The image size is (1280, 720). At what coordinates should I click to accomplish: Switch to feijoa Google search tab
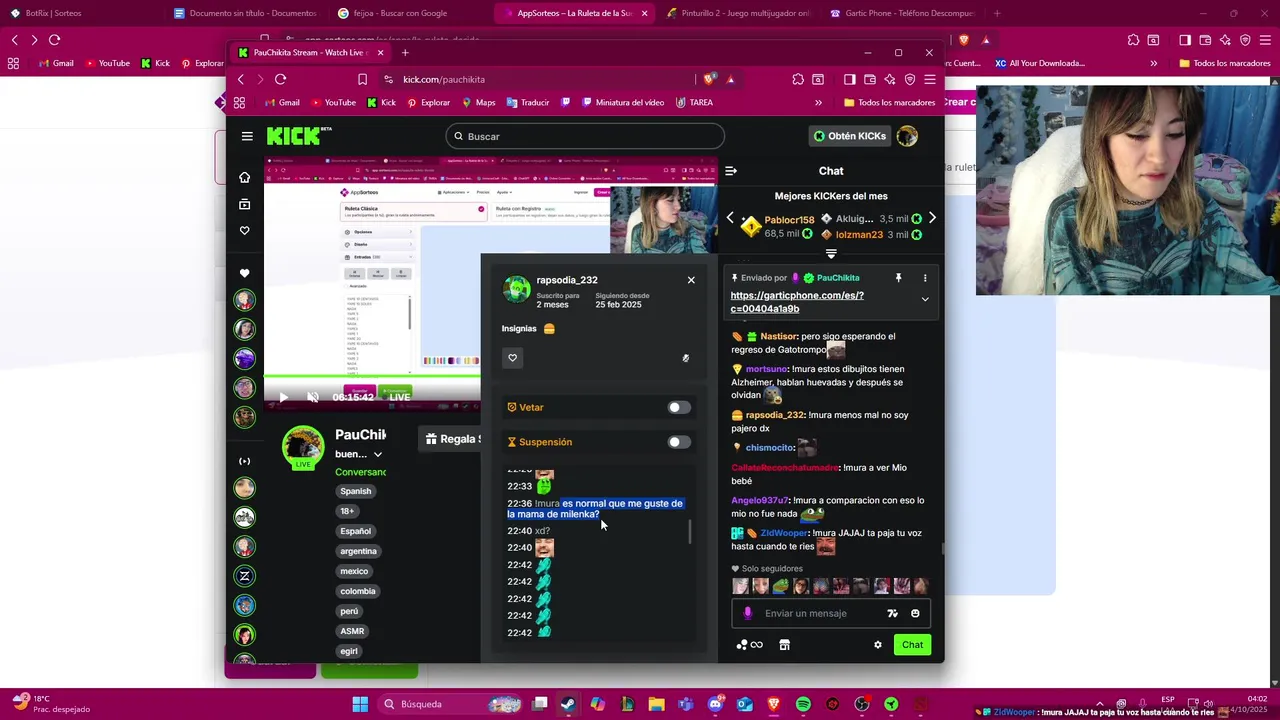(409, 13)
